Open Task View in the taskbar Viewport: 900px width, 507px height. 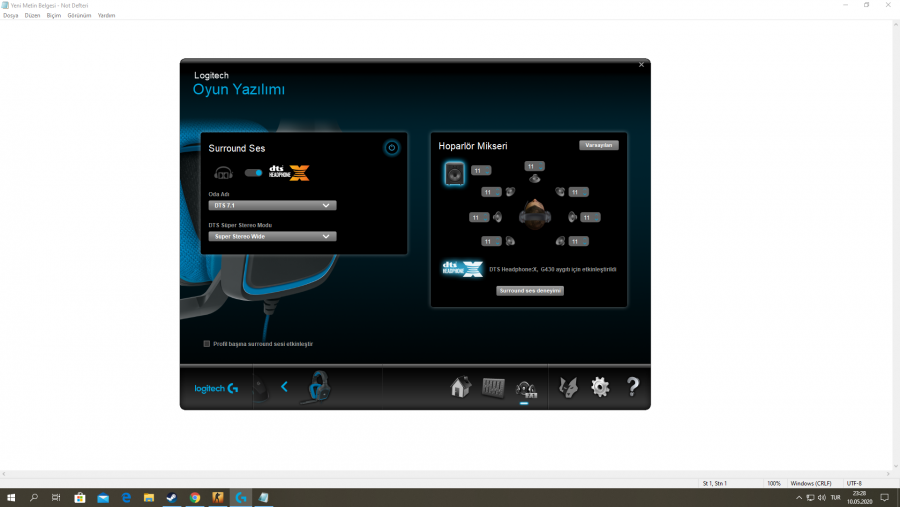click(x=56, y=498)
